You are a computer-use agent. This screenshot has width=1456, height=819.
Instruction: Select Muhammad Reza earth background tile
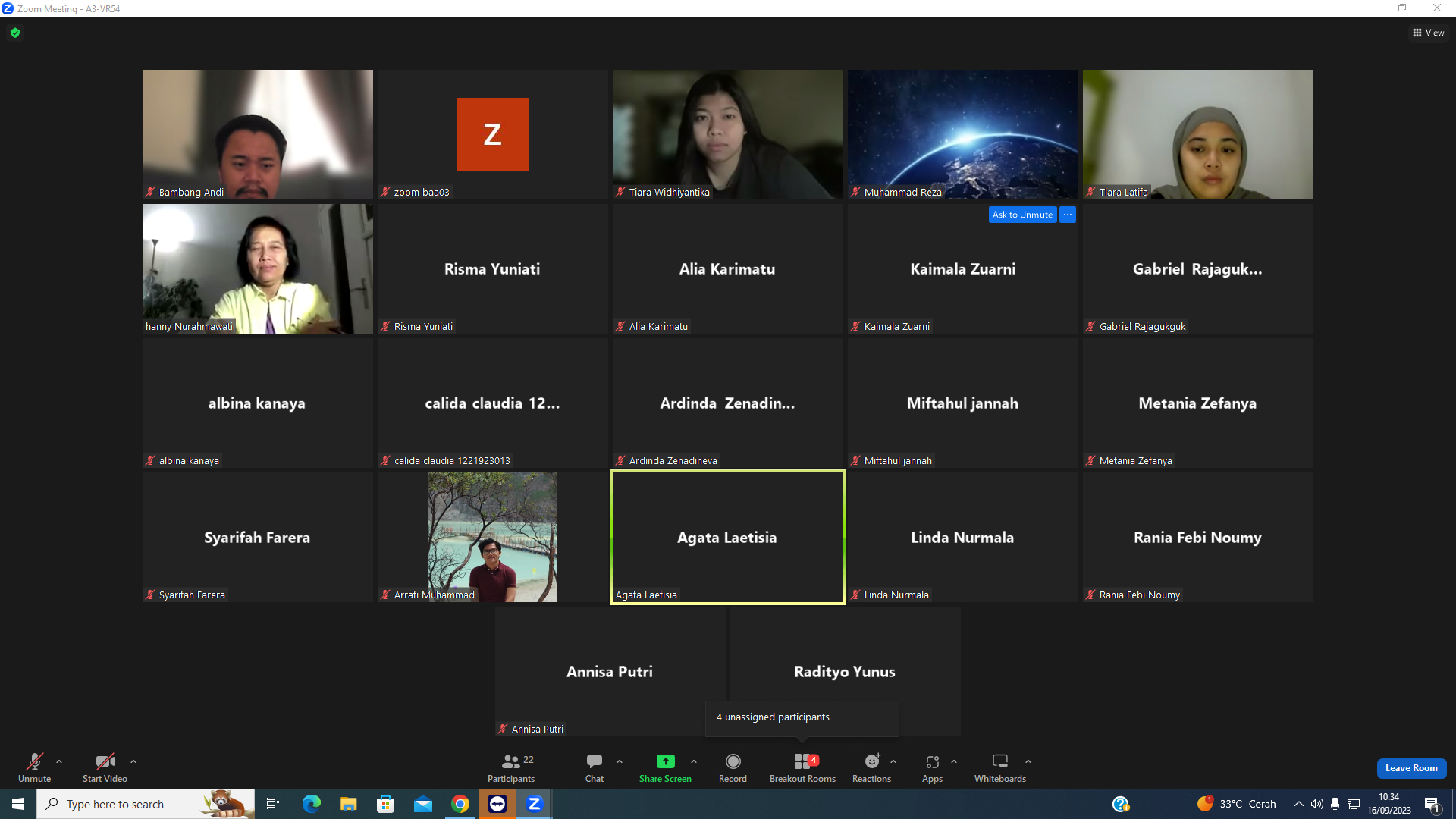point(963,134)
